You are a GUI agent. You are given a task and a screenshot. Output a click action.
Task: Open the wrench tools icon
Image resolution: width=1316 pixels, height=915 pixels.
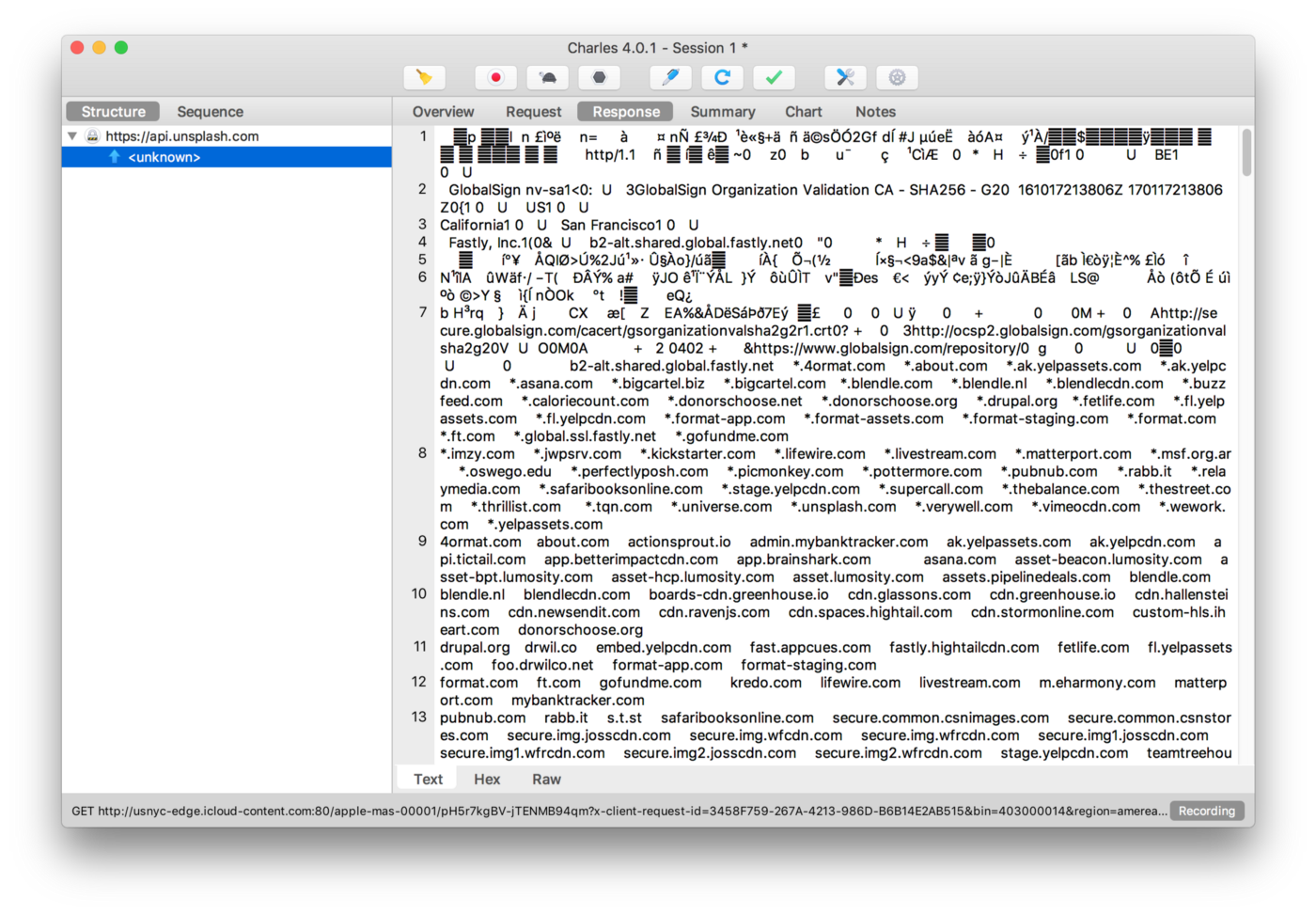pos(845,77)
